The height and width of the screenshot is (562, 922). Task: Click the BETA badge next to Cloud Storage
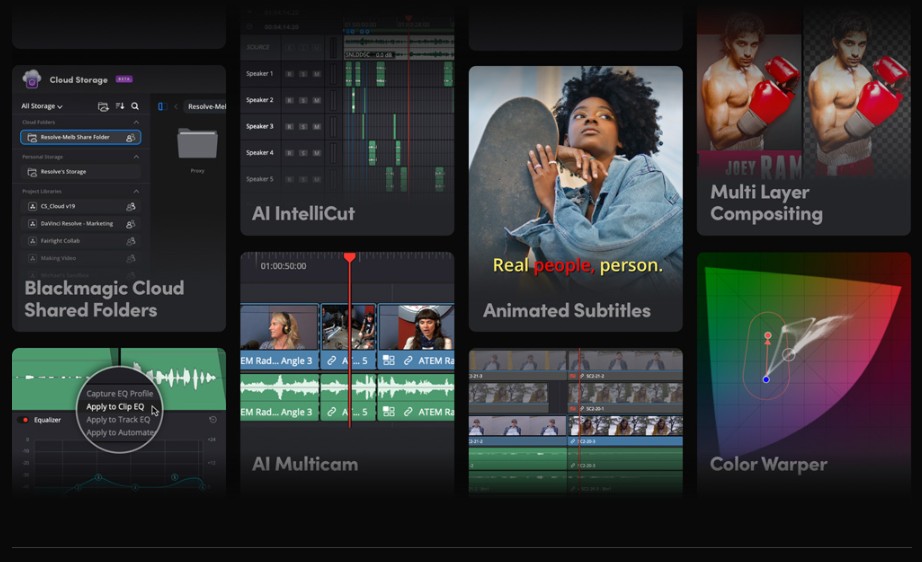tap(124, 79)
